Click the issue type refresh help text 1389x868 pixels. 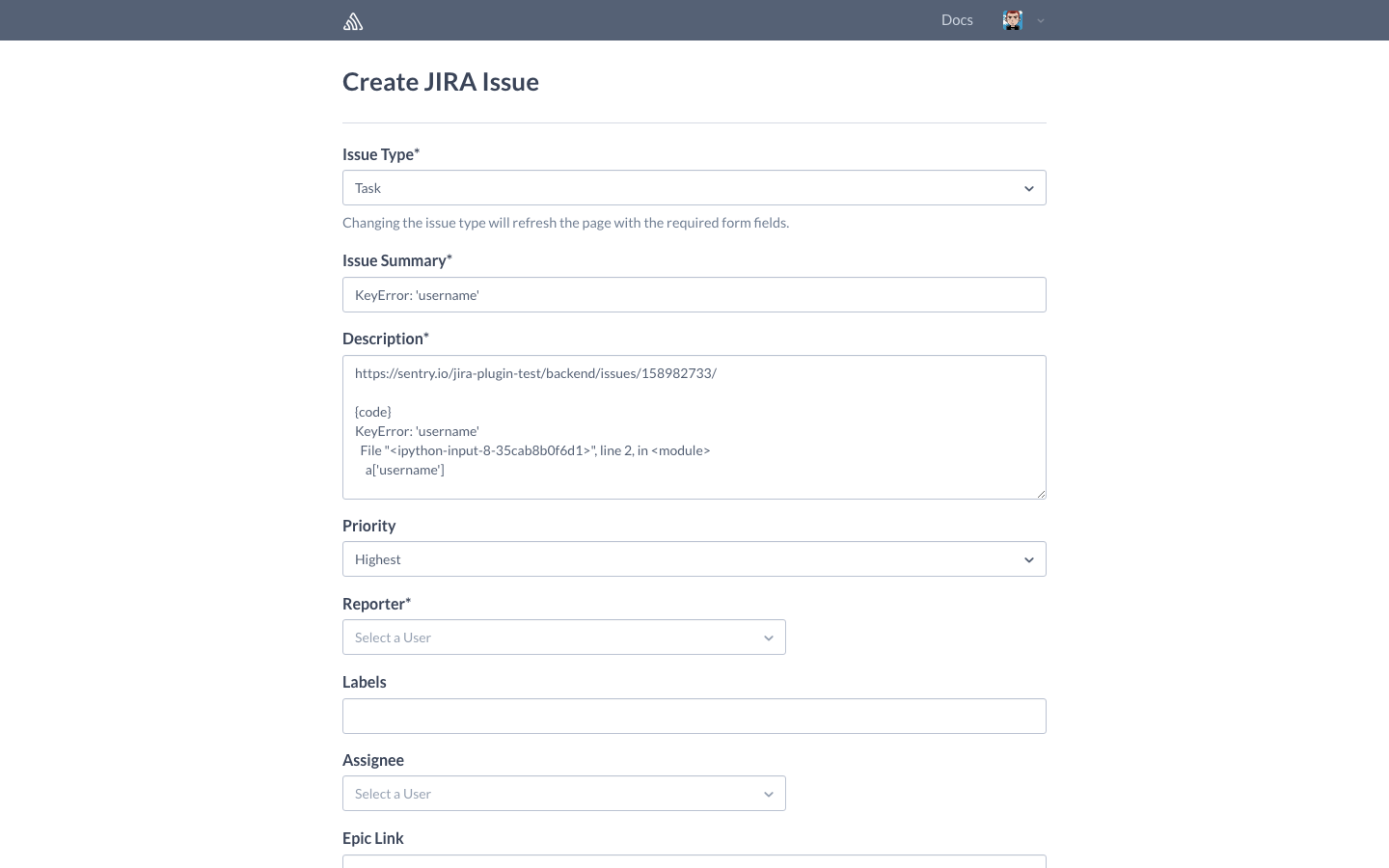(566, 223)
